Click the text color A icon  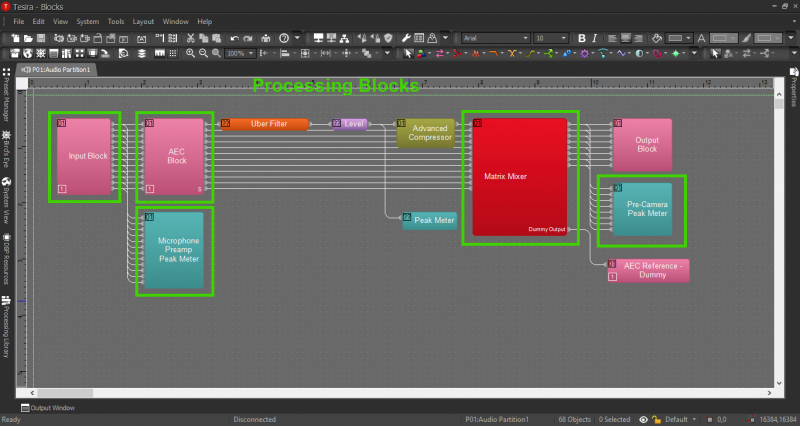702,38
